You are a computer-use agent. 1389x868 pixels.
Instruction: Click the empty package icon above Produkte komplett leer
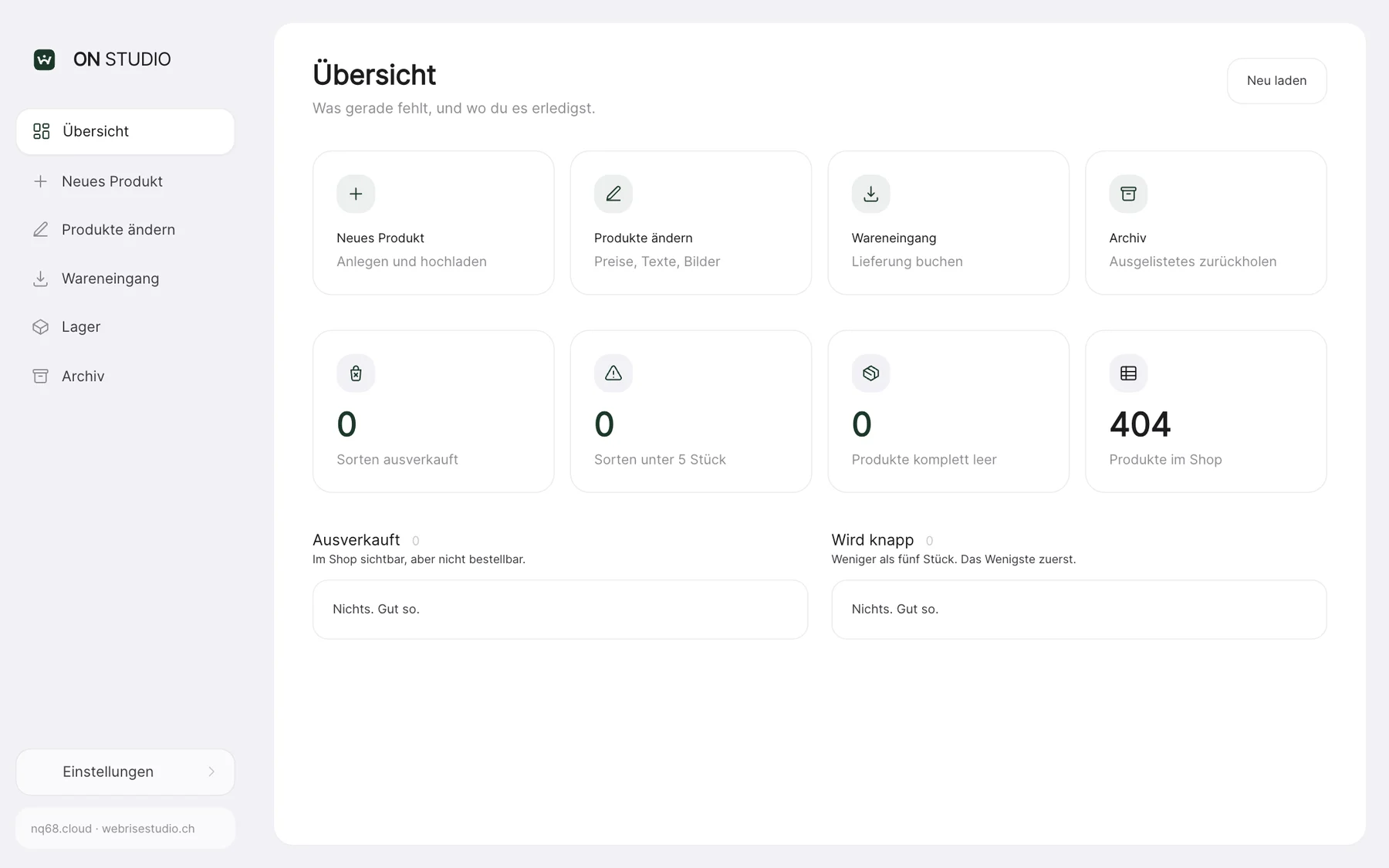tap(870, 373)
